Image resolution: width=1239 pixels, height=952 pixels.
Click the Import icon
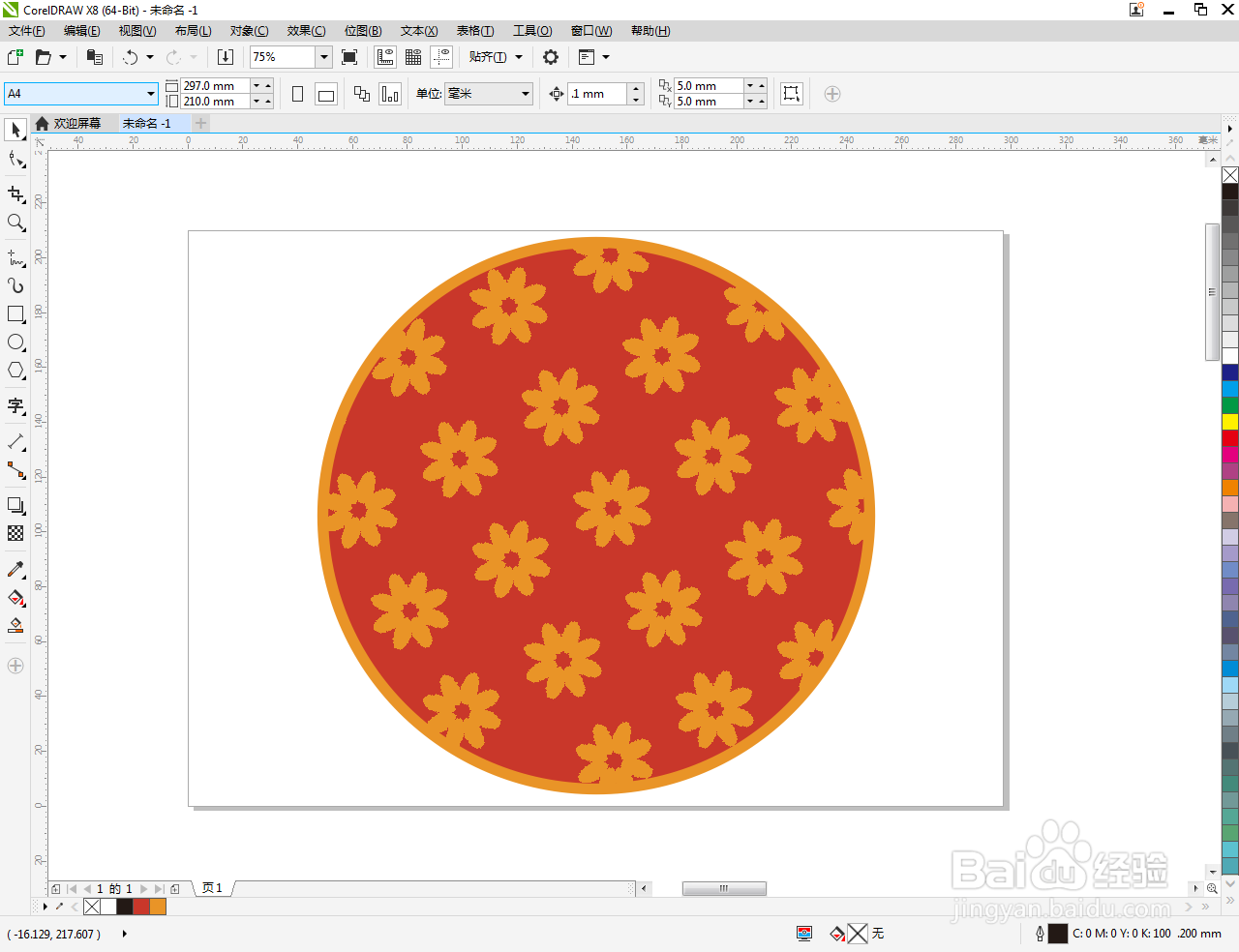click(225, 57)
